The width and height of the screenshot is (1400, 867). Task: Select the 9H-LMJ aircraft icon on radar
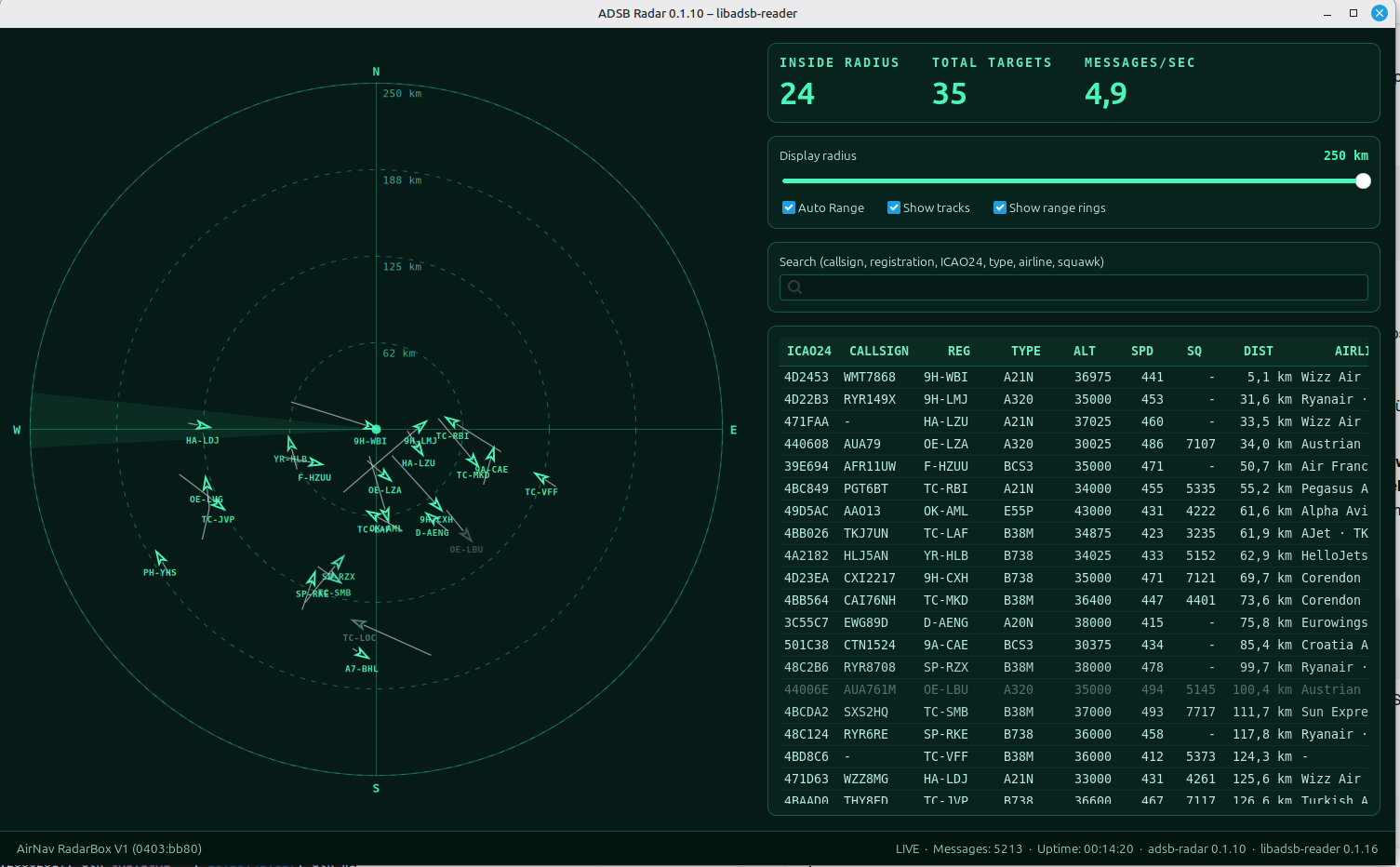coord(420,427)
